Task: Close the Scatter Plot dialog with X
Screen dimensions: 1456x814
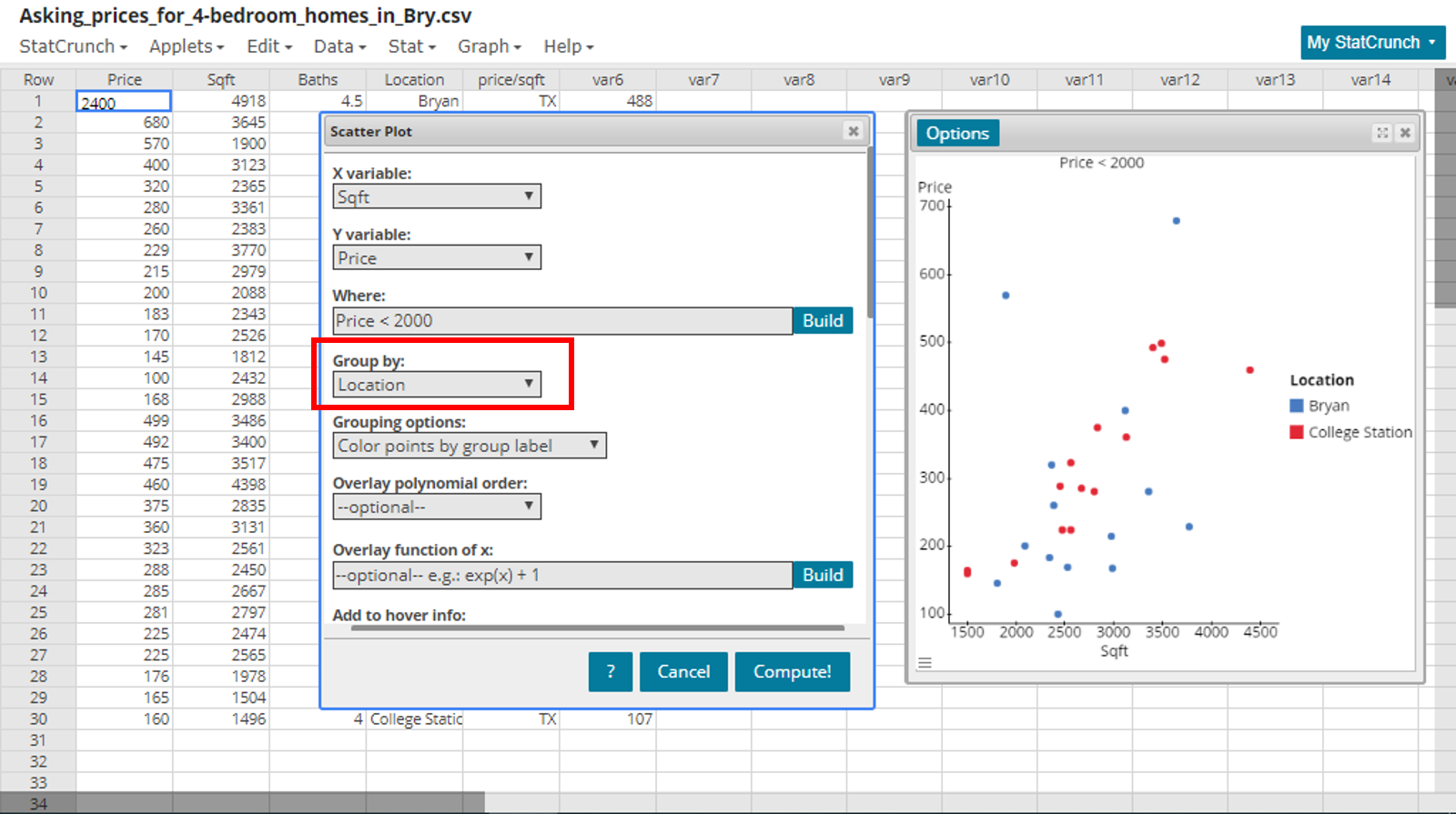Action: pos(853,131)
